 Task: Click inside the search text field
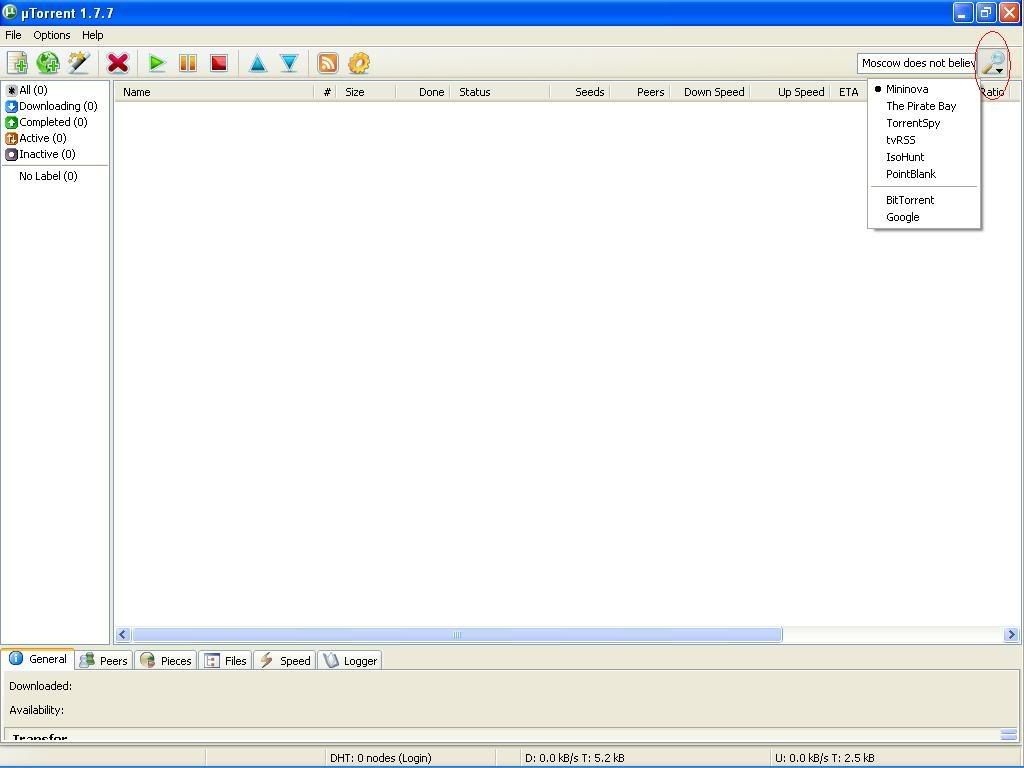pos(916,63)
